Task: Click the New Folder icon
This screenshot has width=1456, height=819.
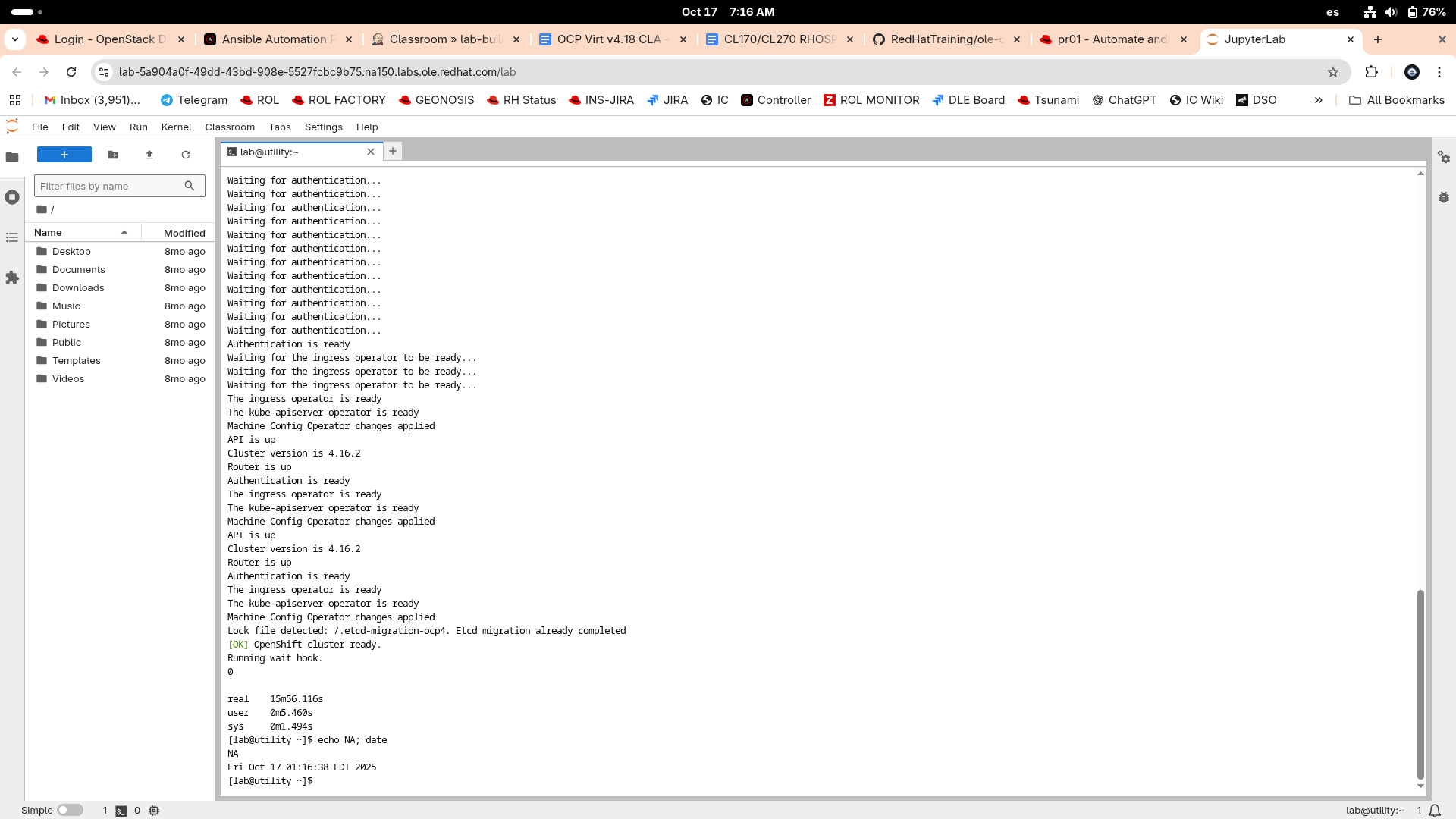Action: [113, 155]
